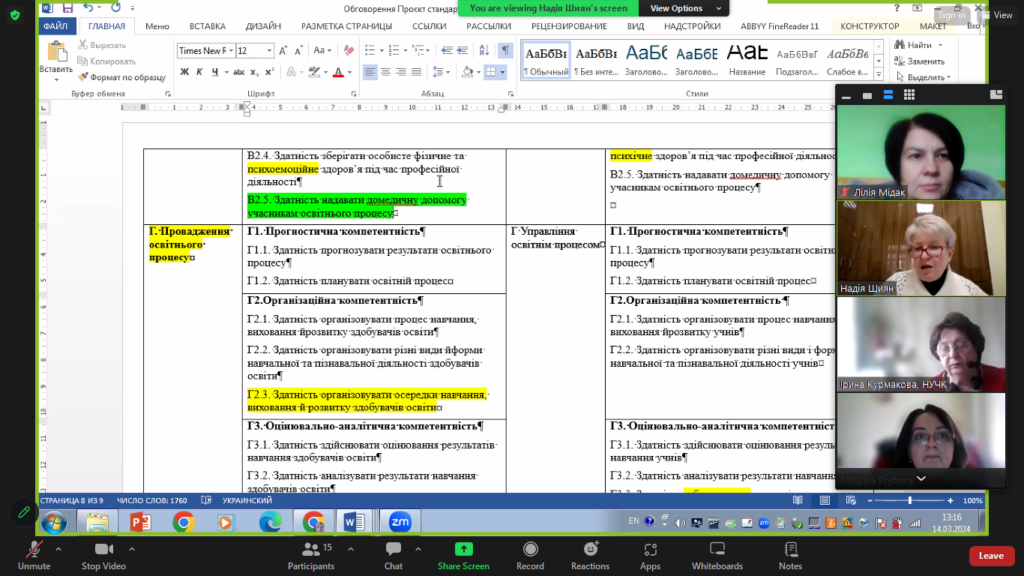Open the font name dropdown
Viewport: 1024px width, 576px height.
pyautogui.click(x=230, y=50)
